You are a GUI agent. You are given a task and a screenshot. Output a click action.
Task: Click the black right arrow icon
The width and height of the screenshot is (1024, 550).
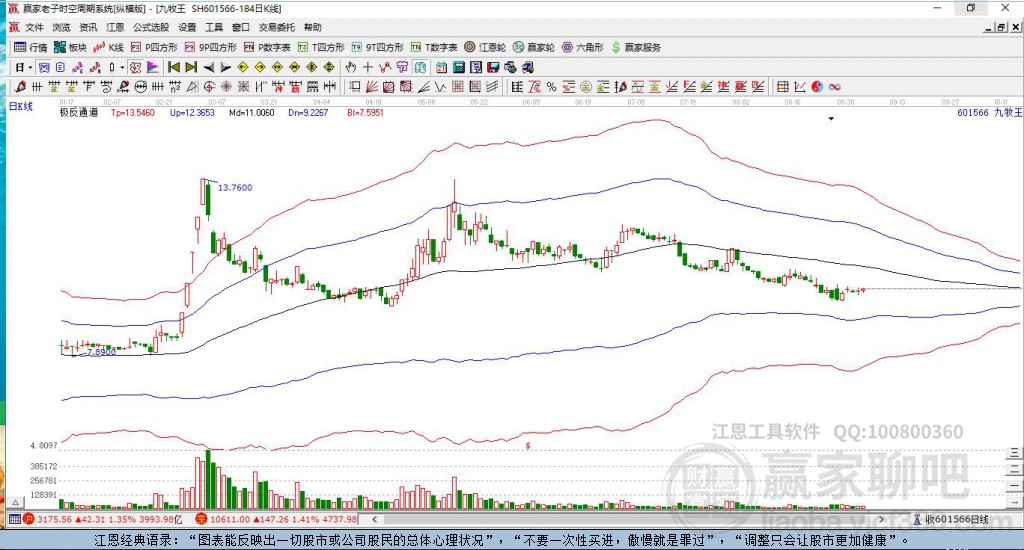225,67
